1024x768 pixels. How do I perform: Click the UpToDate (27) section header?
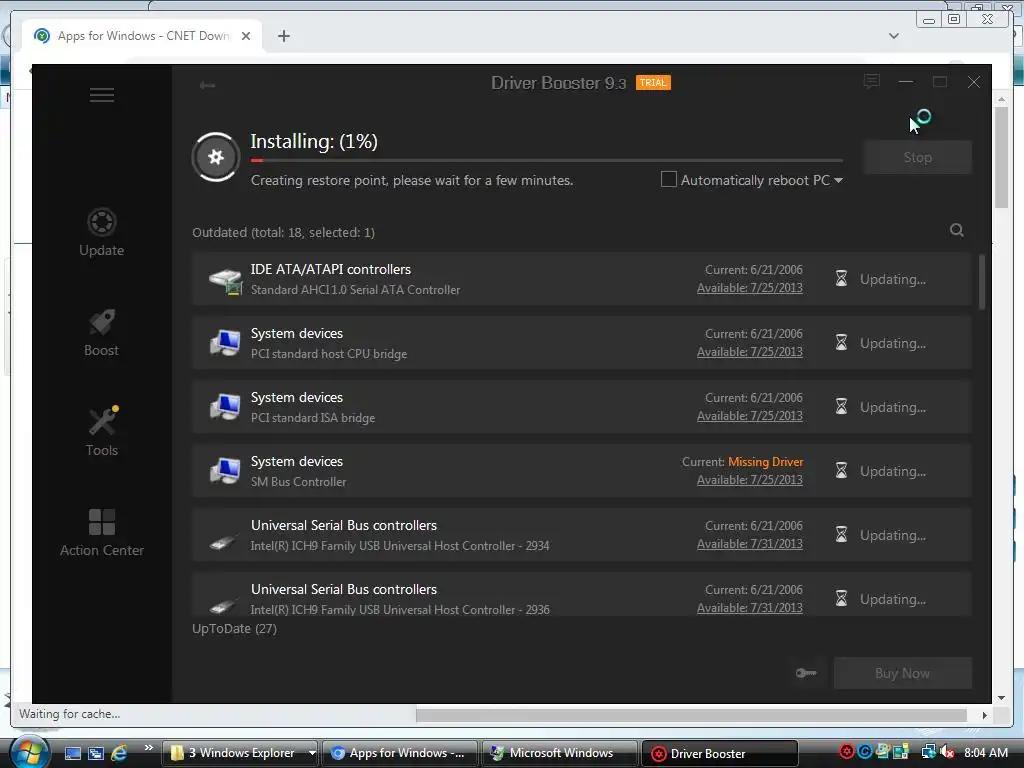click(234, 628)
